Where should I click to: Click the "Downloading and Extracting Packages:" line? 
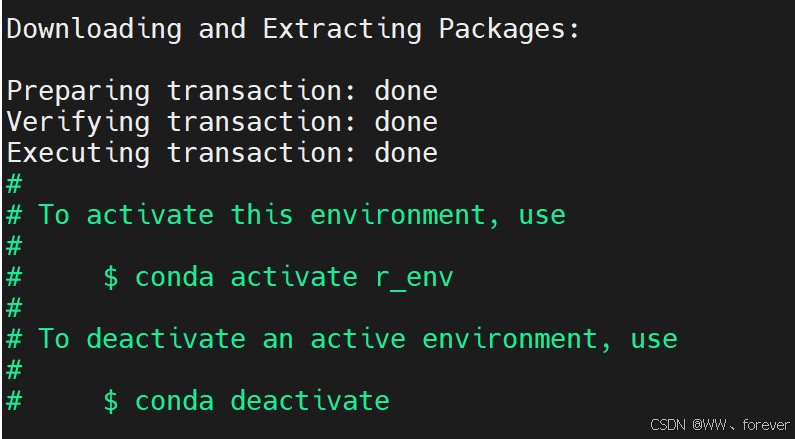(293, 29)
